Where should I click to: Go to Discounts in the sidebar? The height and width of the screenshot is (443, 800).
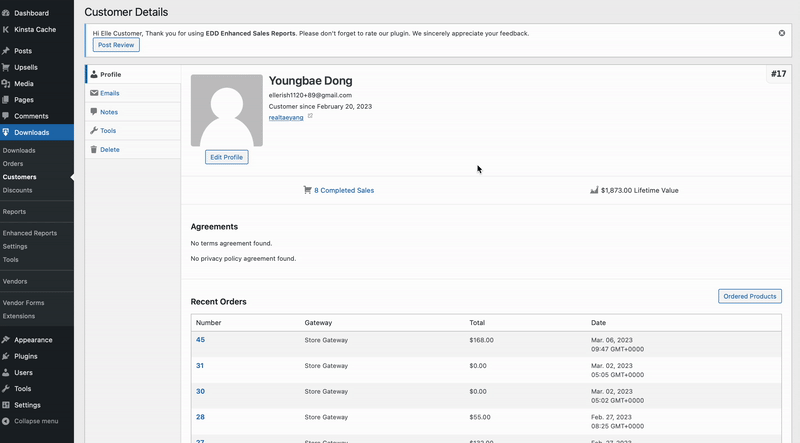pos(17,190)
